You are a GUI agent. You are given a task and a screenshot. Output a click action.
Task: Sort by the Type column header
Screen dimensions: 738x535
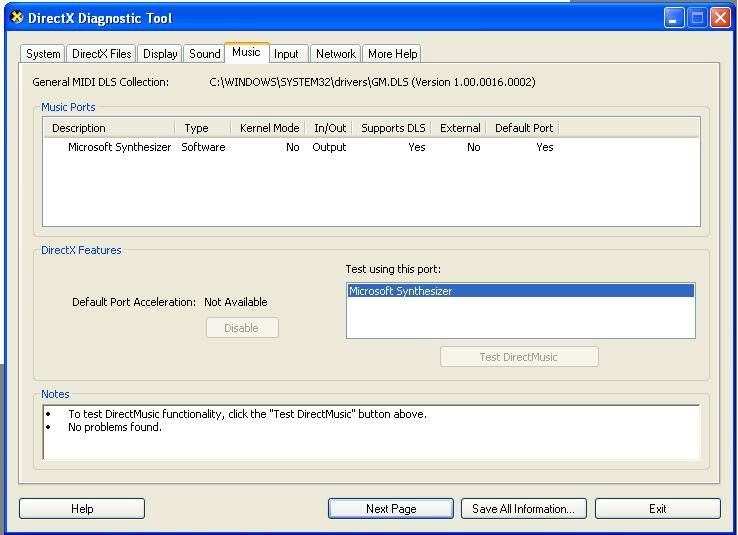click(202, 128)
